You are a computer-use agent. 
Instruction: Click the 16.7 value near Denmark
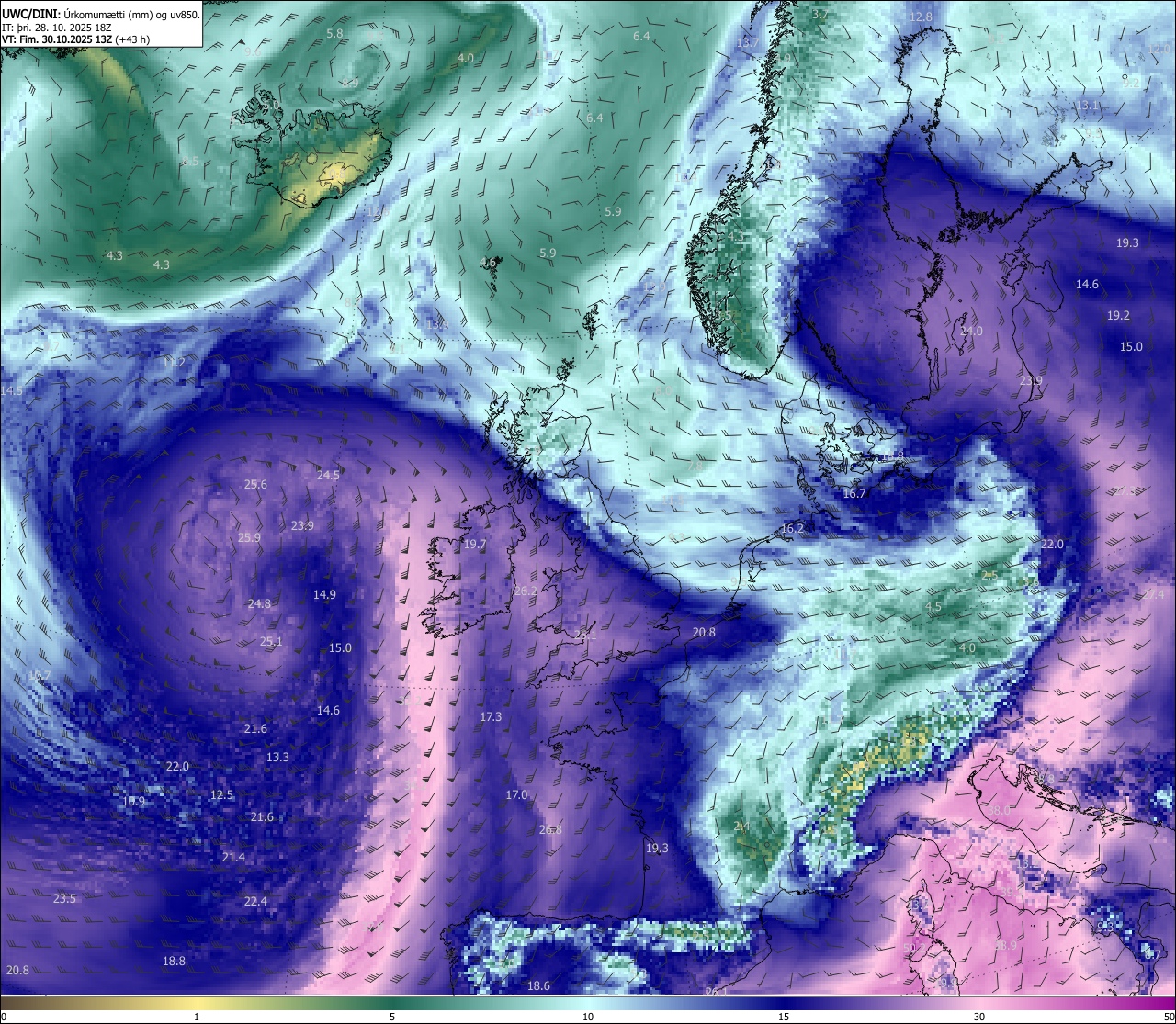(x=854, y=493)
